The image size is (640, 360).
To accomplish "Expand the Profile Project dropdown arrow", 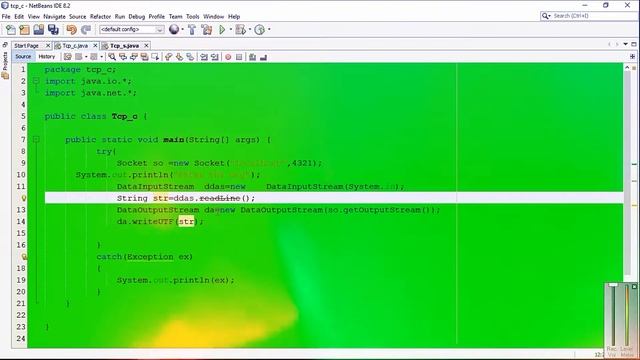I will click(x=269, y=29).
